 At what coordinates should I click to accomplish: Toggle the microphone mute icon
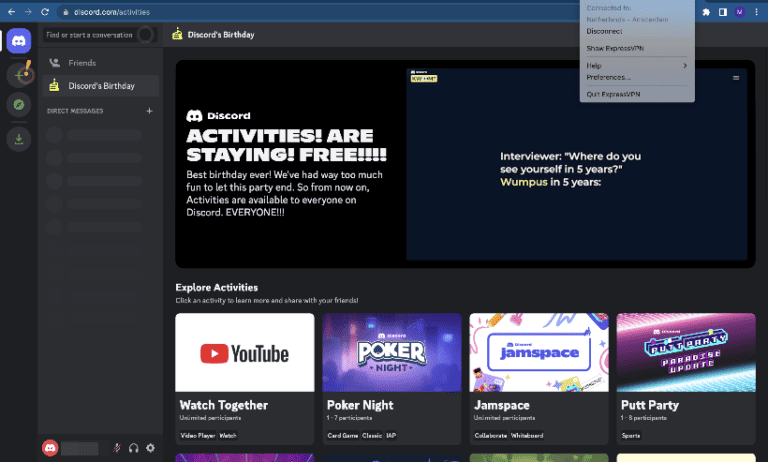point(117,448)
